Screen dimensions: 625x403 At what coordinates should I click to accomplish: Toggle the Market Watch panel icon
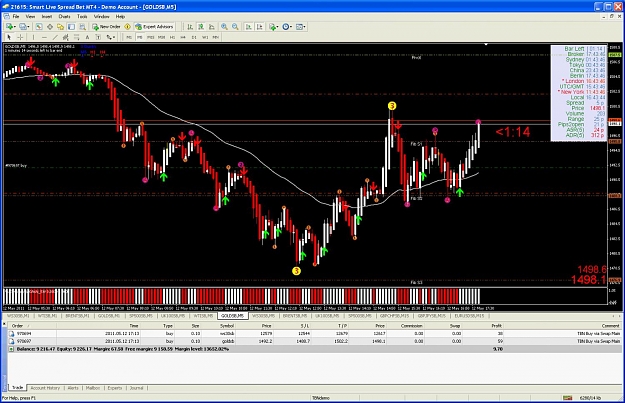39,27
